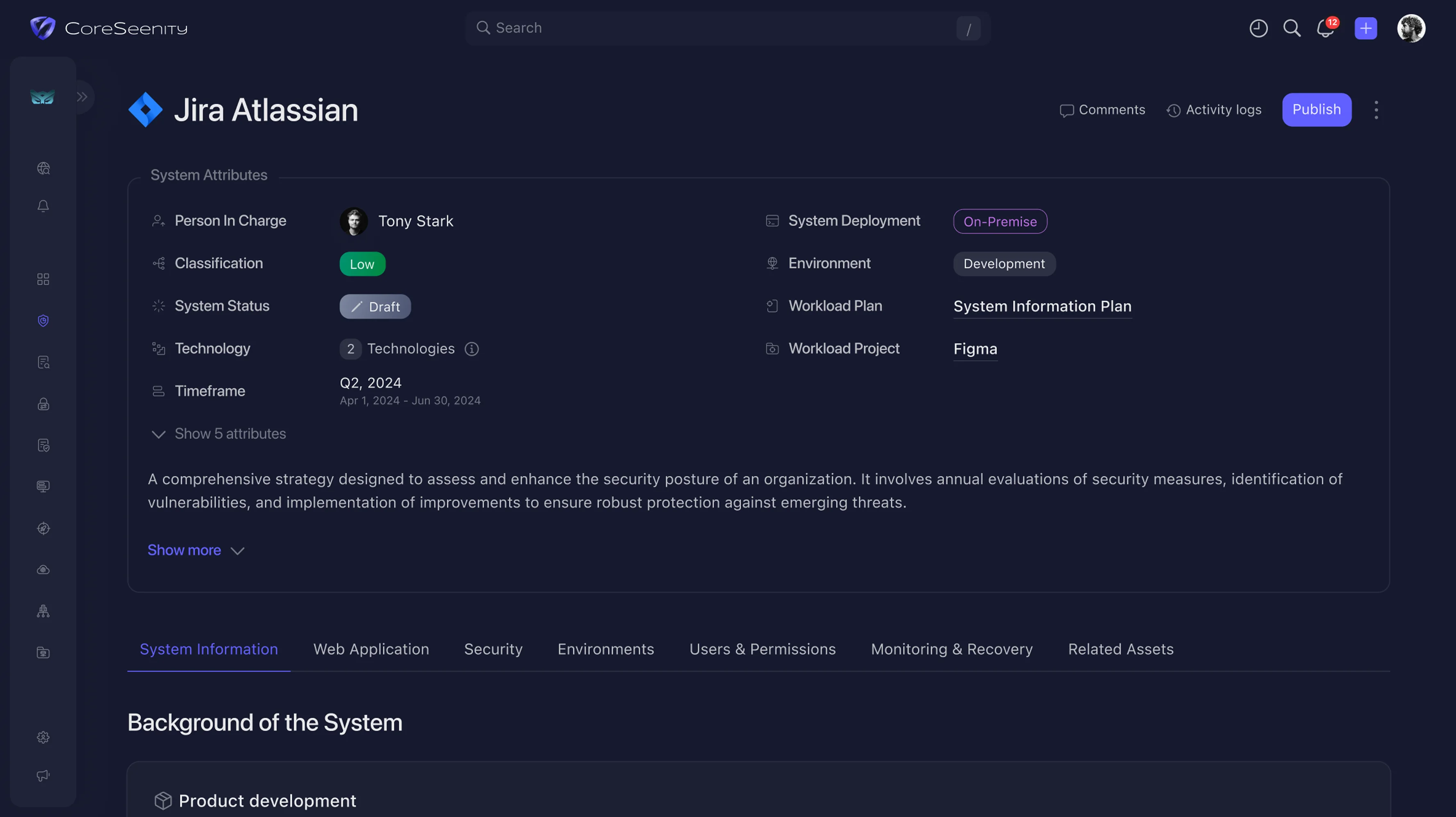Expand the sidebar with double chevron

click(x=82, y=97)
